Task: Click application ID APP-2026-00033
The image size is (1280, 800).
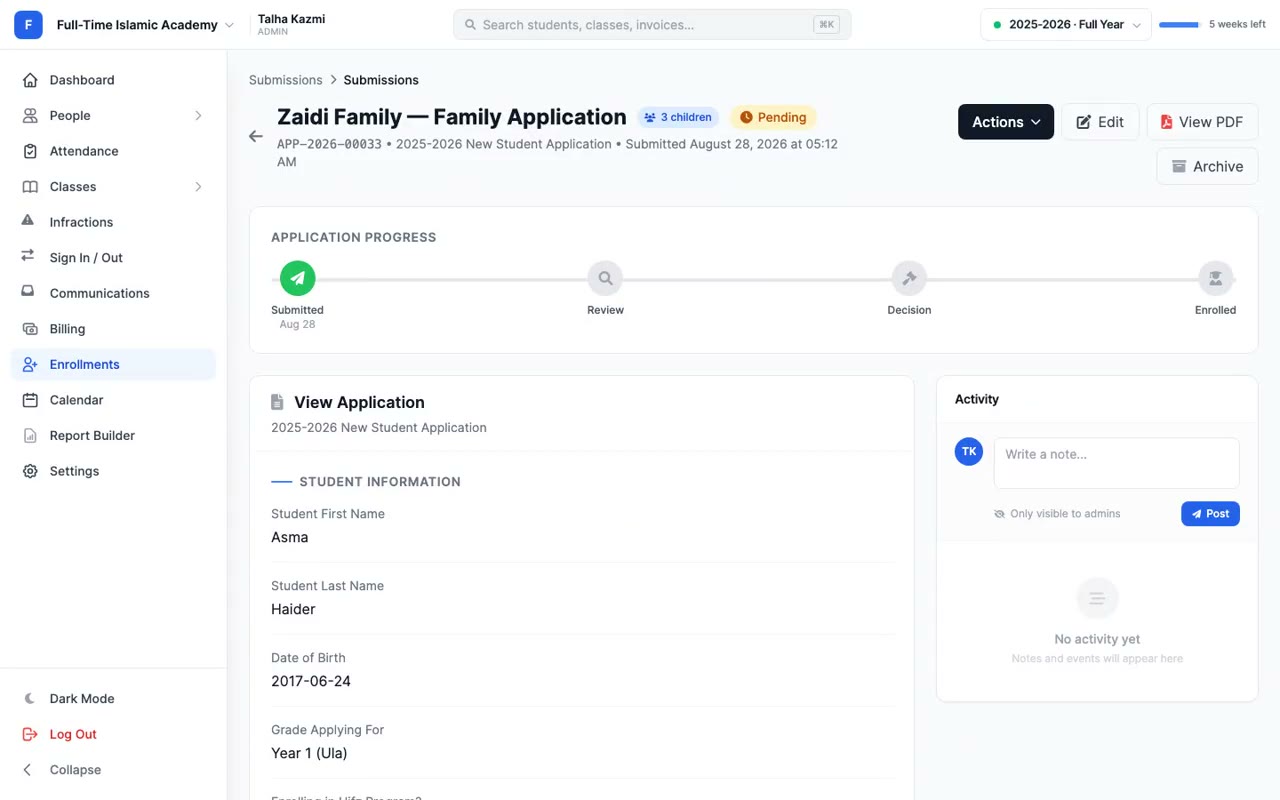Action: coord(329,144)
